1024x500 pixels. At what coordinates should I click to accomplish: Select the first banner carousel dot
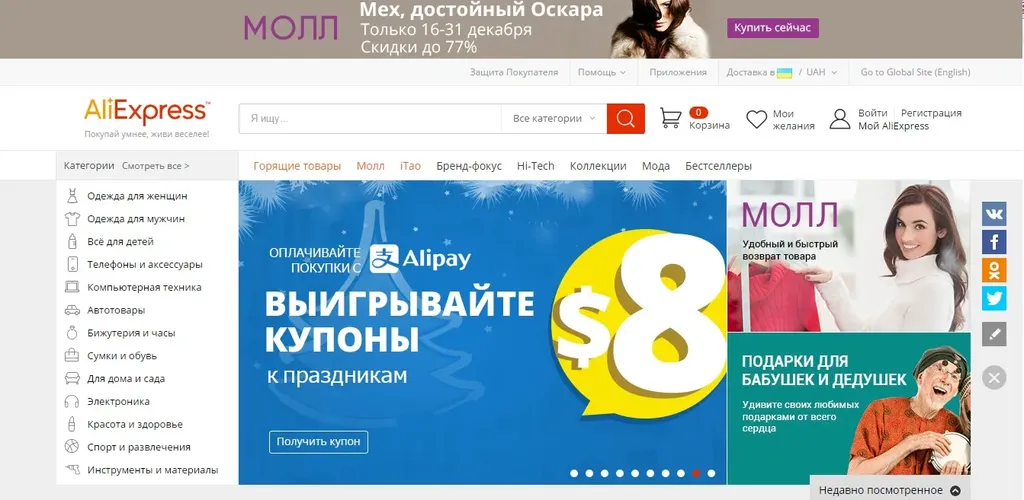[x=574, y=473]
